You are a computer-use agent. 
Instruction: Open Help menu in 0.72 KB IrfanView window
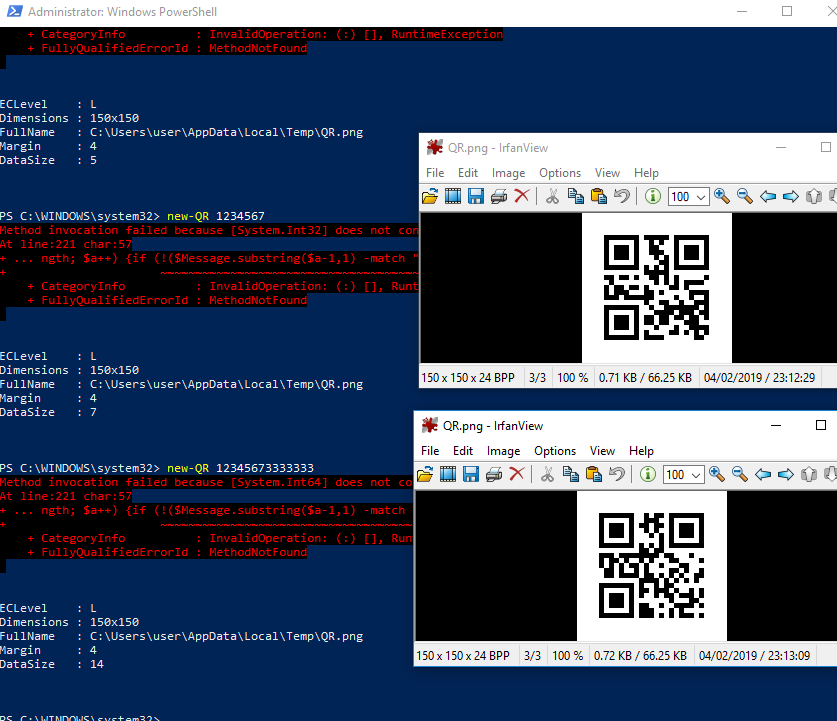point(642,451)
